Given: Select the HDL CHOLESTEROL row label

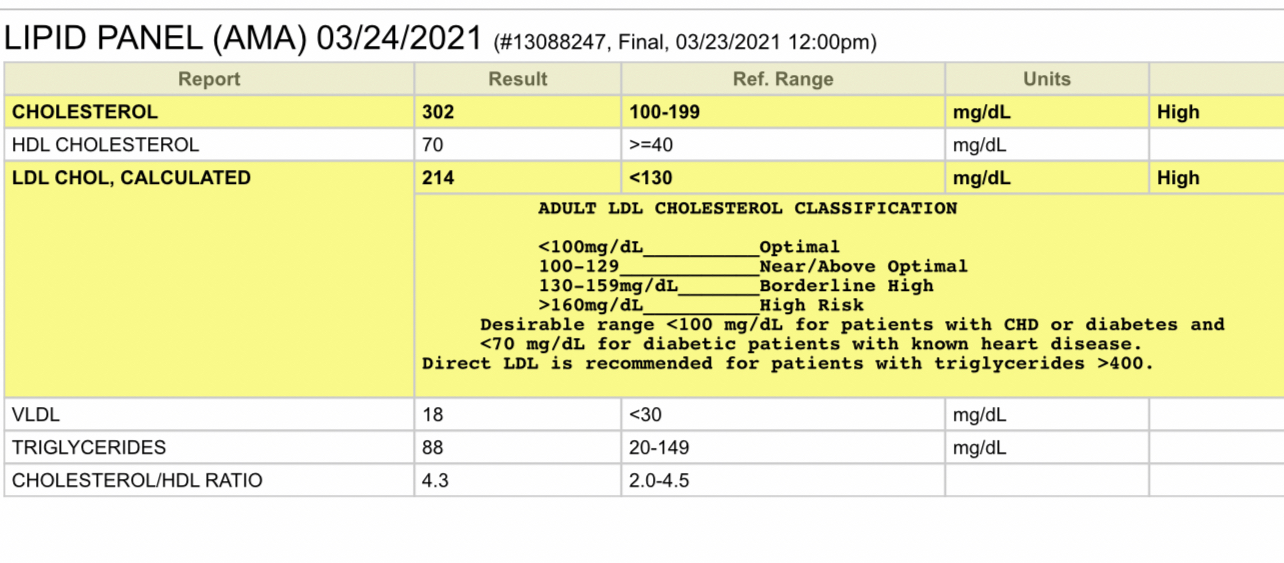Looking at the screenshot, I should pos(105,145).
